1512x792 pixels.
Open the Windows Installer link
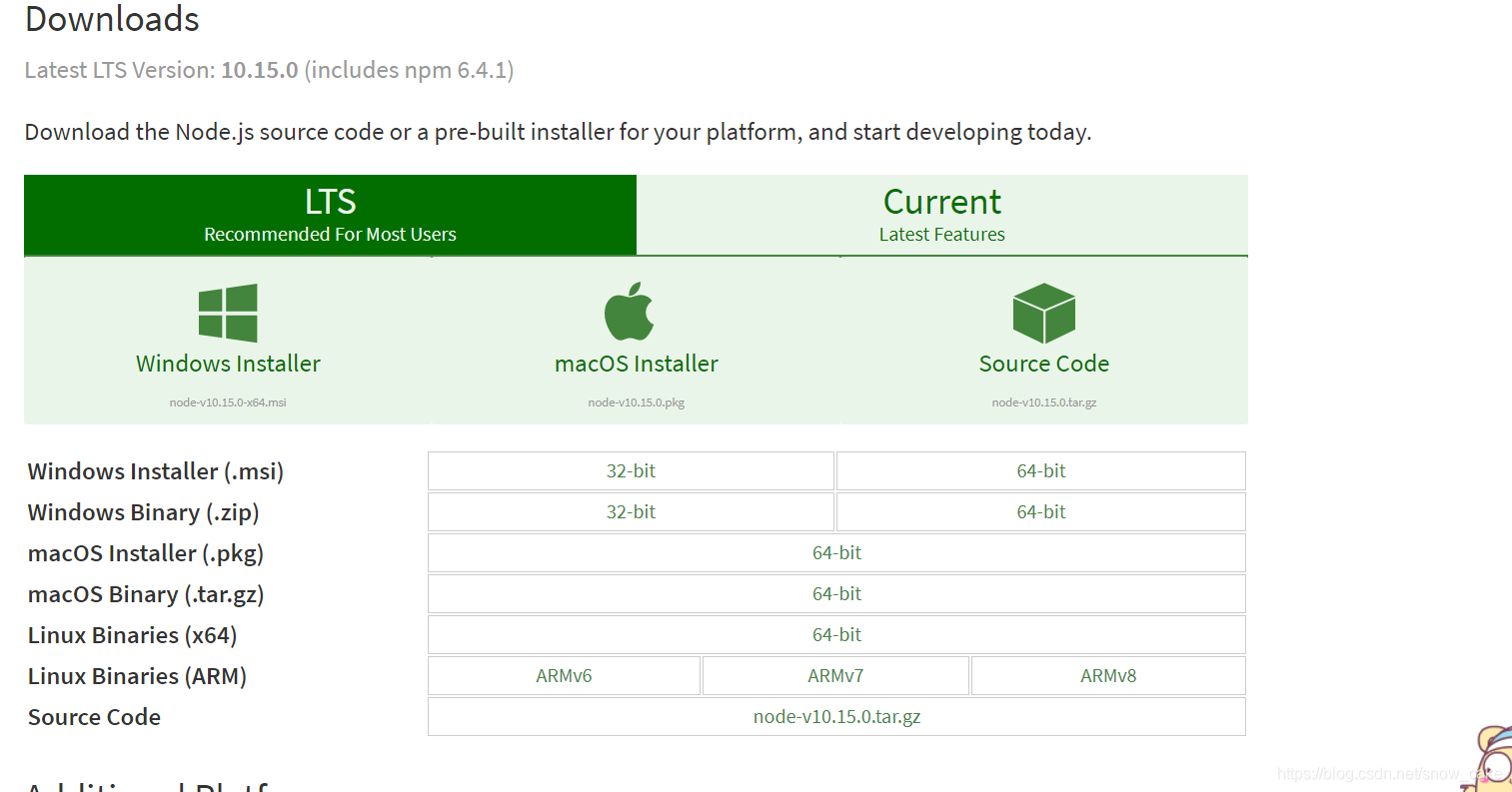click(228, 364)
